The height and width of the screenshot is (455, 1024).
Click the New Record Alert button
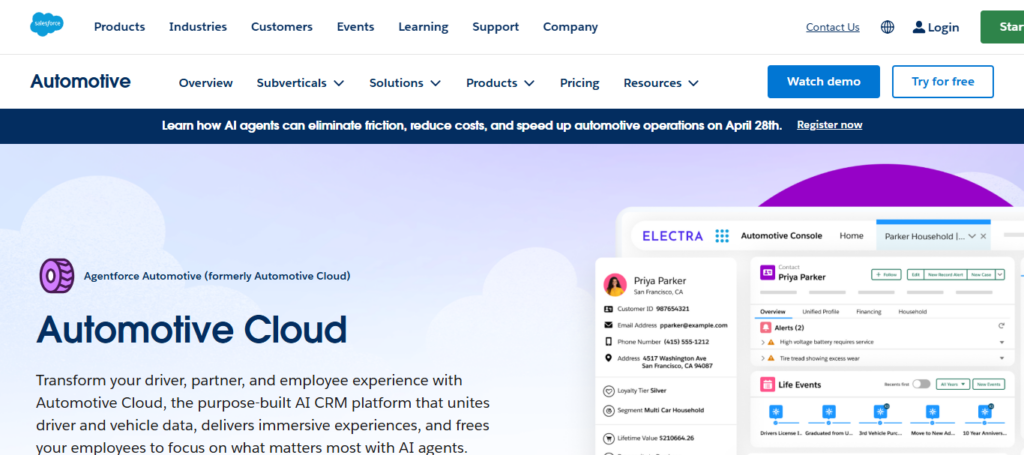point(946,275)
